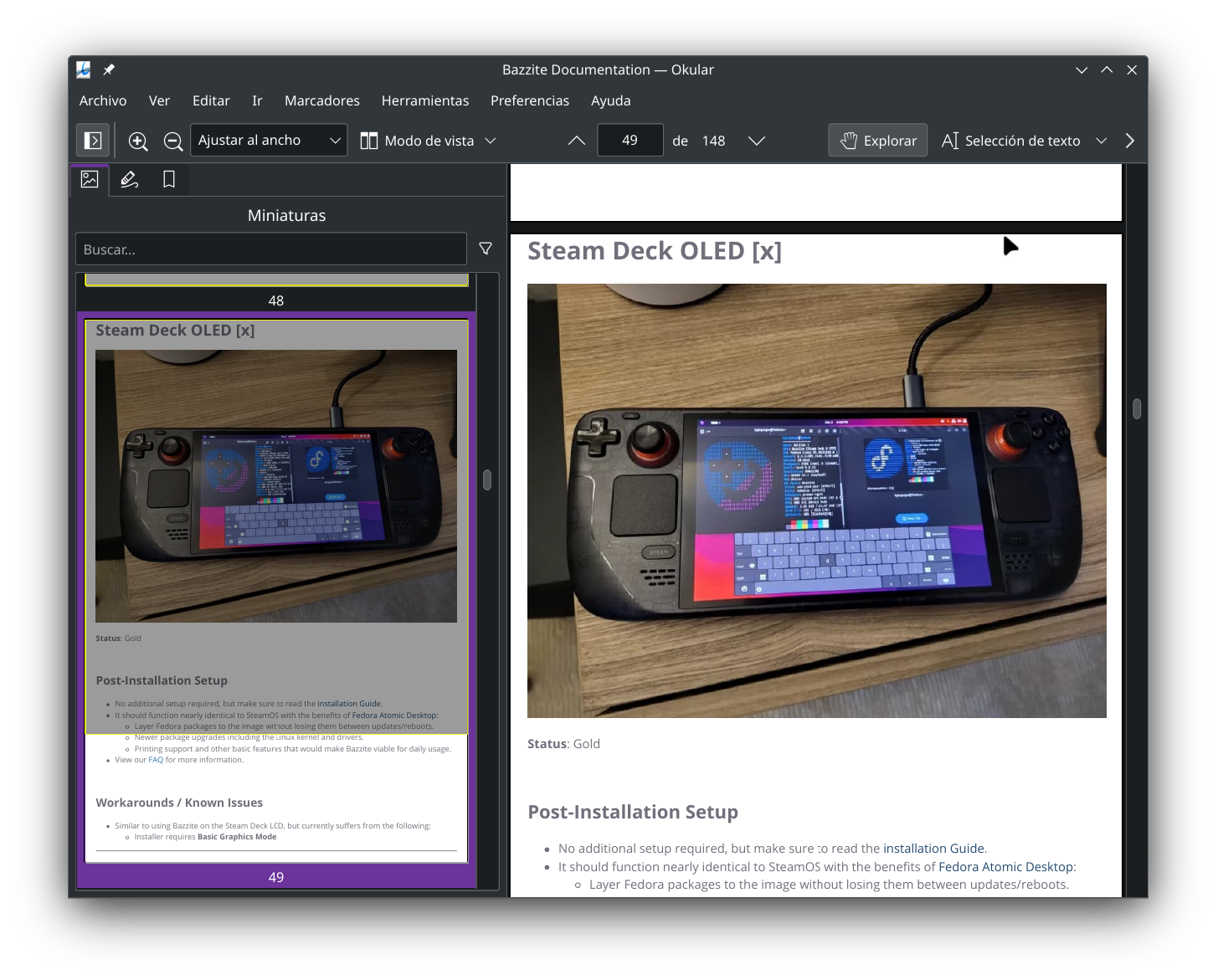This screenshot has width=1218, height=980.
Task: Click the 'Miniaturas' panel title
Action: 287,215
